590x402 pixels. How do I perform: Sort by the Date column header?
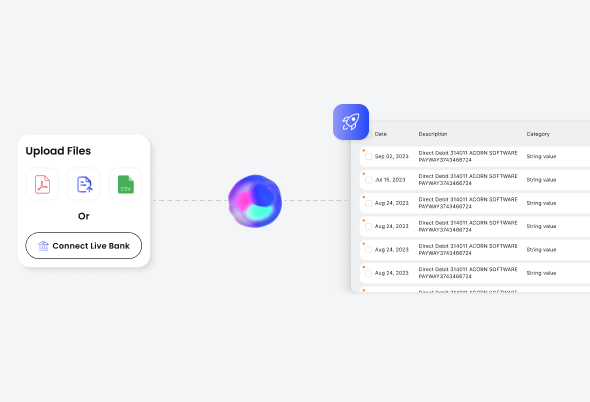click(380, 134)
